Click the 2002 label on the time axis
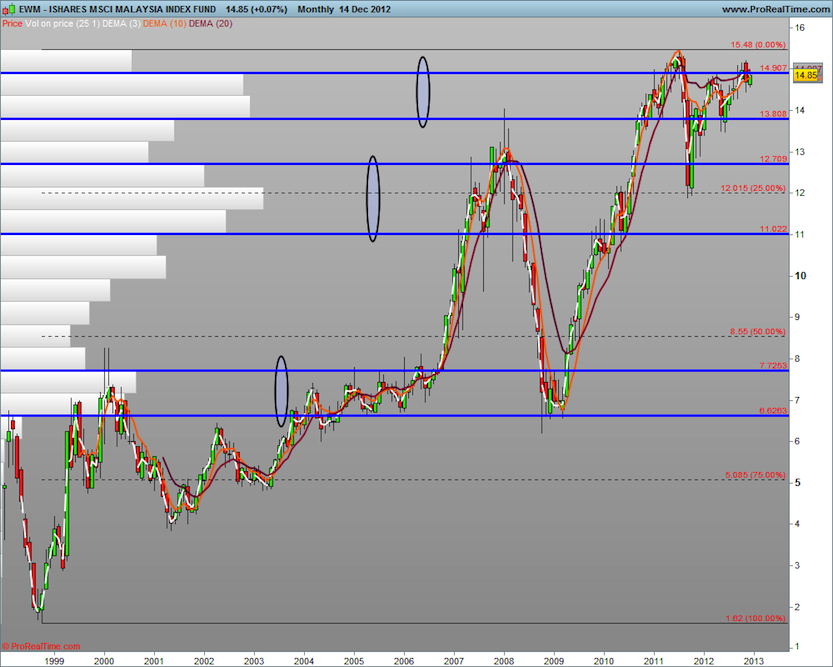The image size is (833, 667). 204,661
